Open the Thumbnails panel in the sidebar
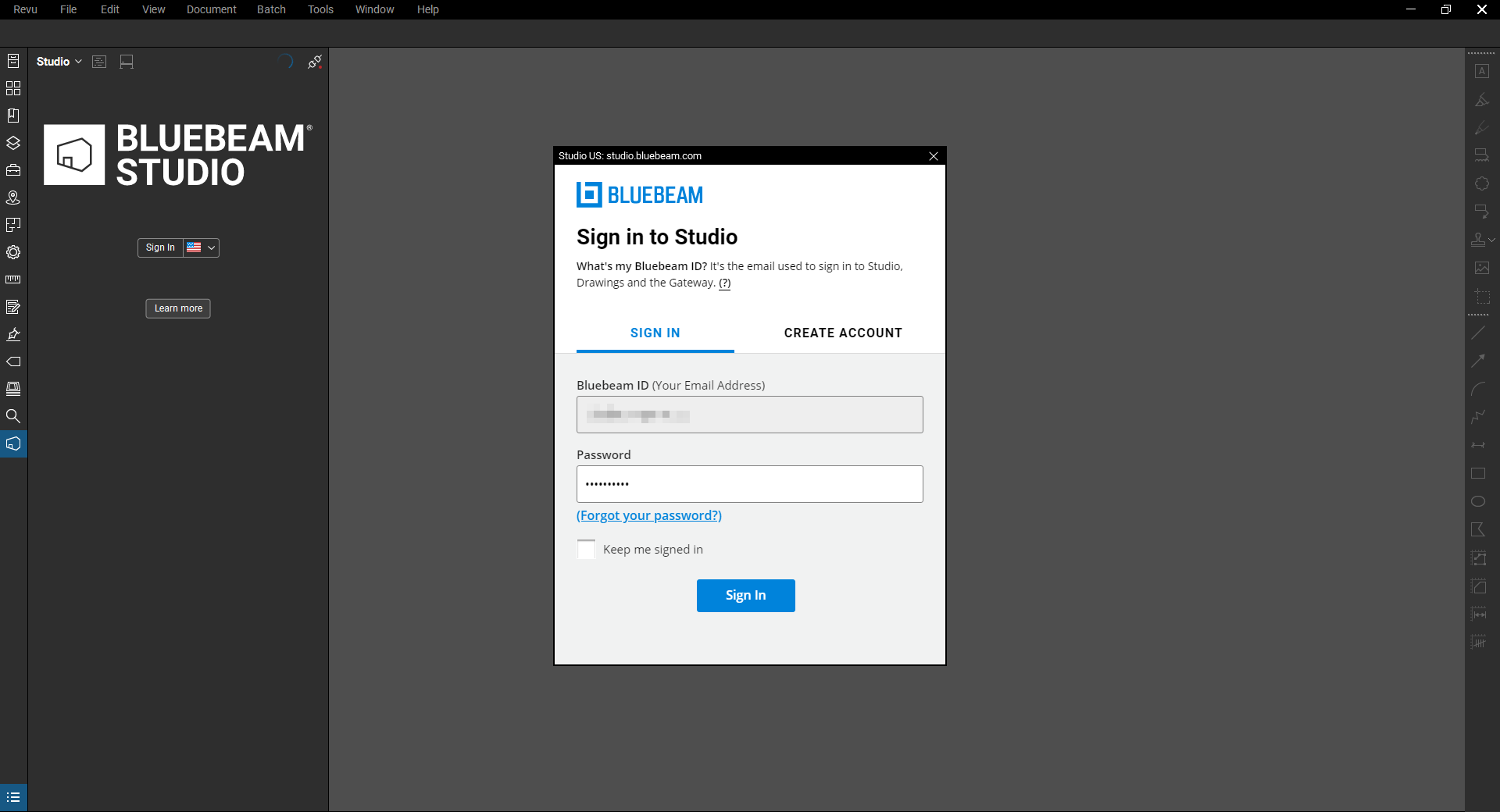Image resolution: width=1500 pixels, height=812 pixels. tap(13, 88)
